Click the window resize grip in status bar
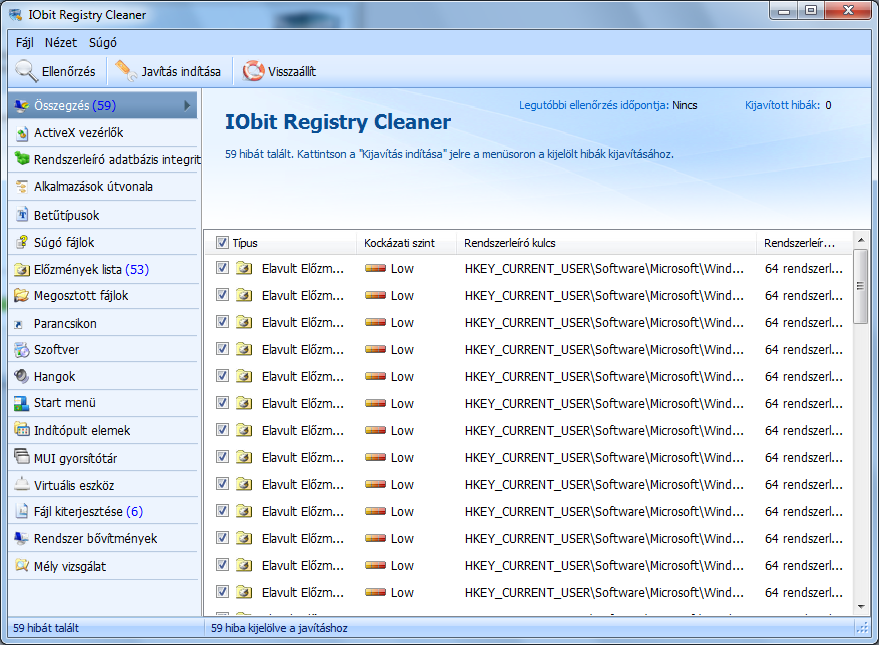 (862, 628)
